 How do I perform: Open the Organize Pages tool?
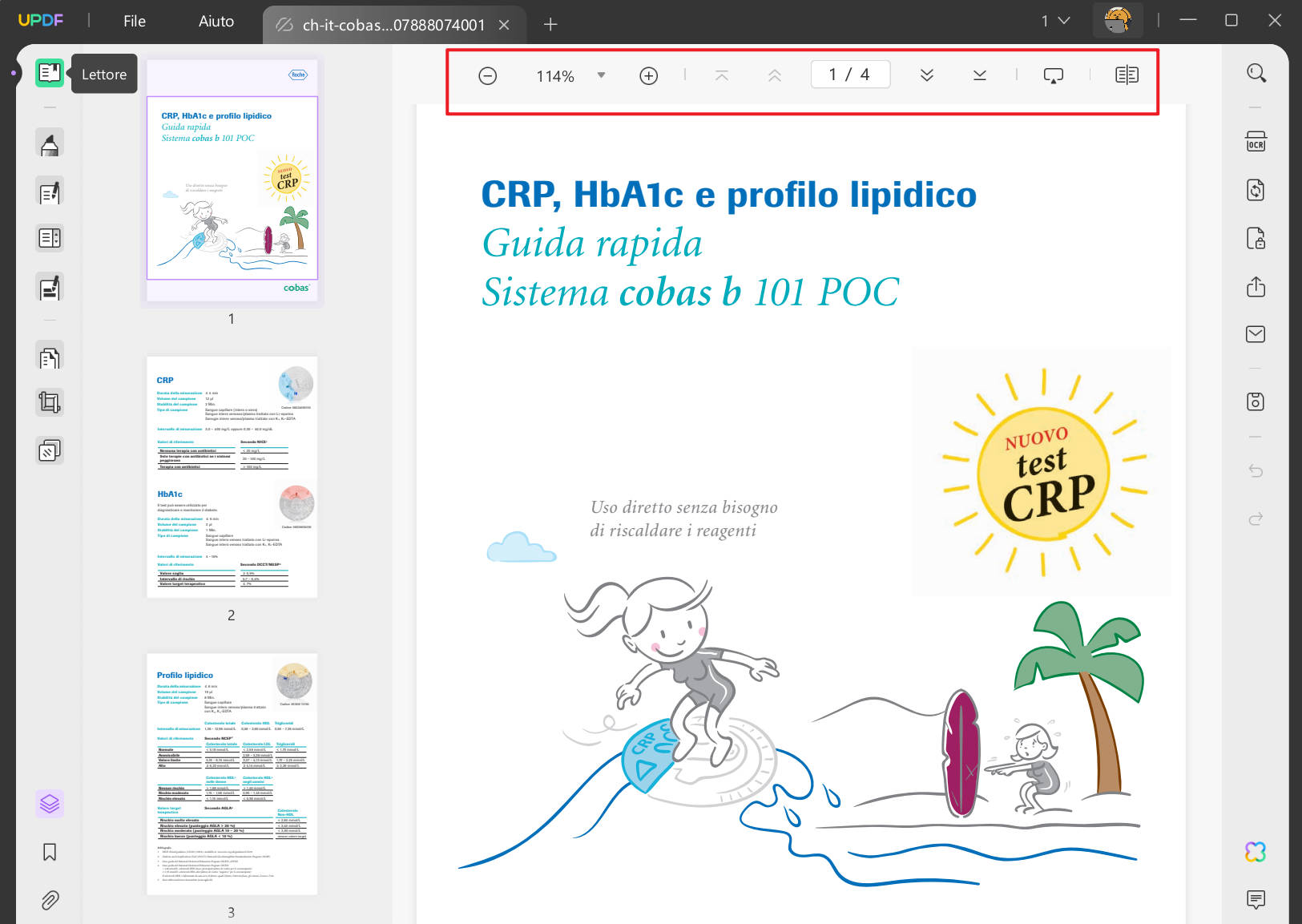click(50, 357)
